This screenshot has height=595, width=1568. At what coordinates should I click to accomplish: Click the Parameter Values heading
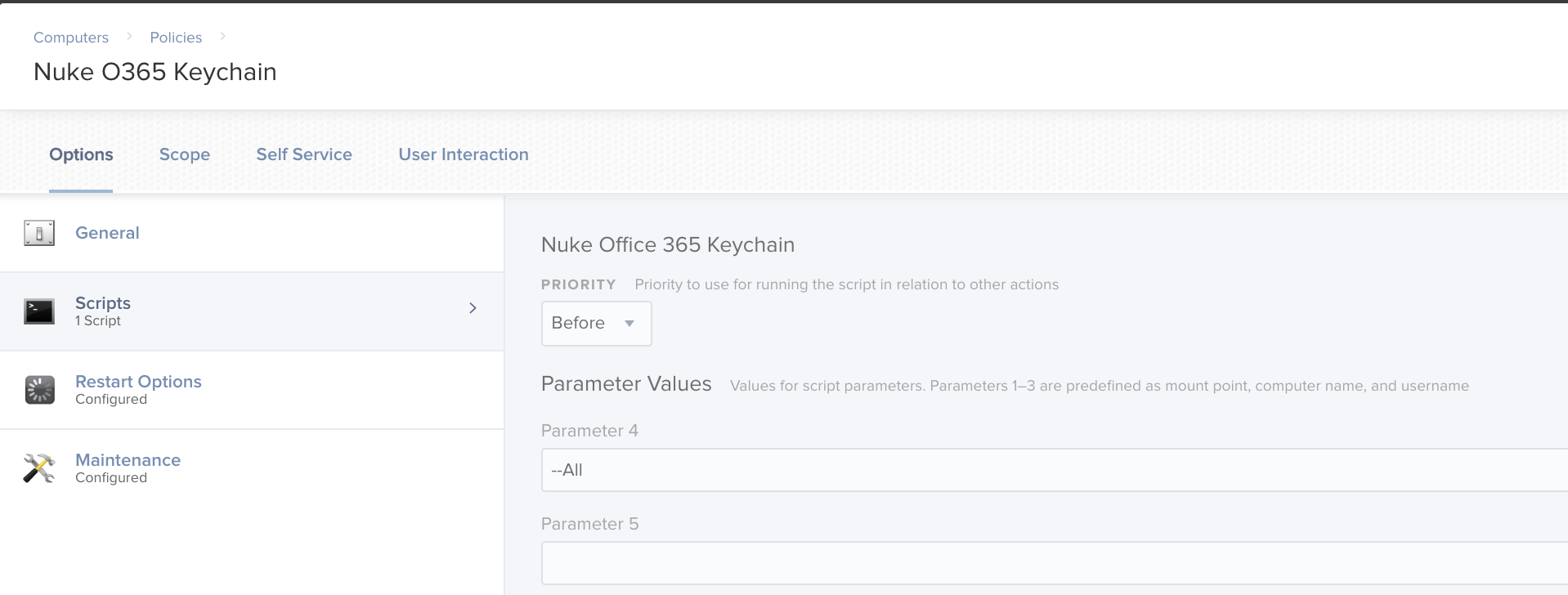626,384
